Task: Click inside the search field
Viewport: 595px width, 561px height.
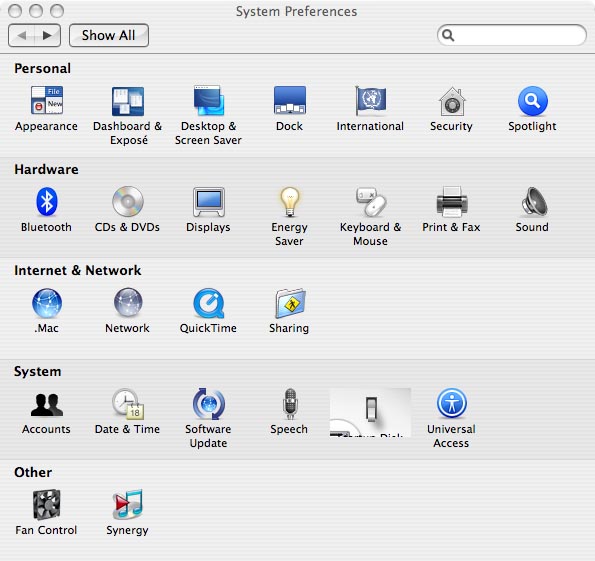Action: click(512, 35)
